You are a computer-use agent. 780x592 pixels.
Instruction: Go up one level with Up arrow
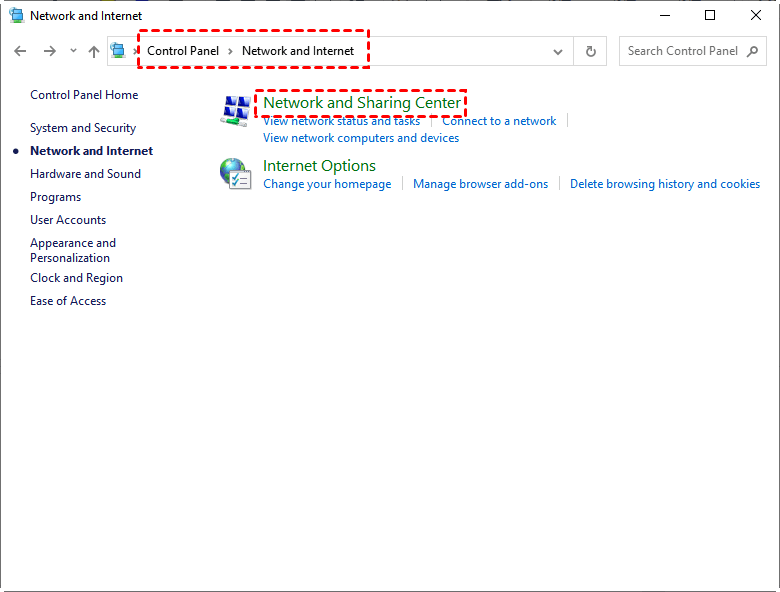click(94, 51)
